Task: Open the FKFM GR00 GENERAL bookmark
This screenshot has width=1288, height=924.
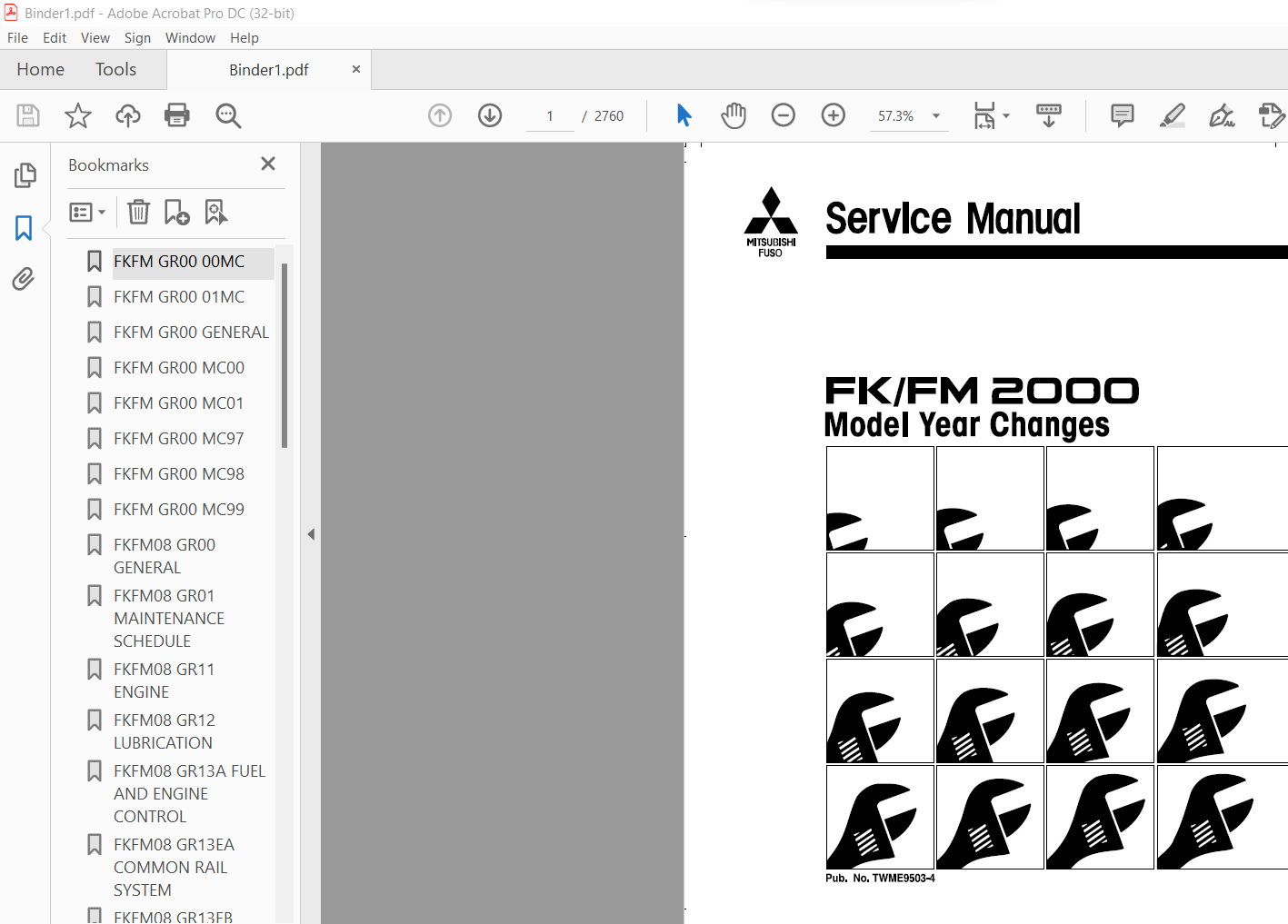Action: [x=191, y=333]
